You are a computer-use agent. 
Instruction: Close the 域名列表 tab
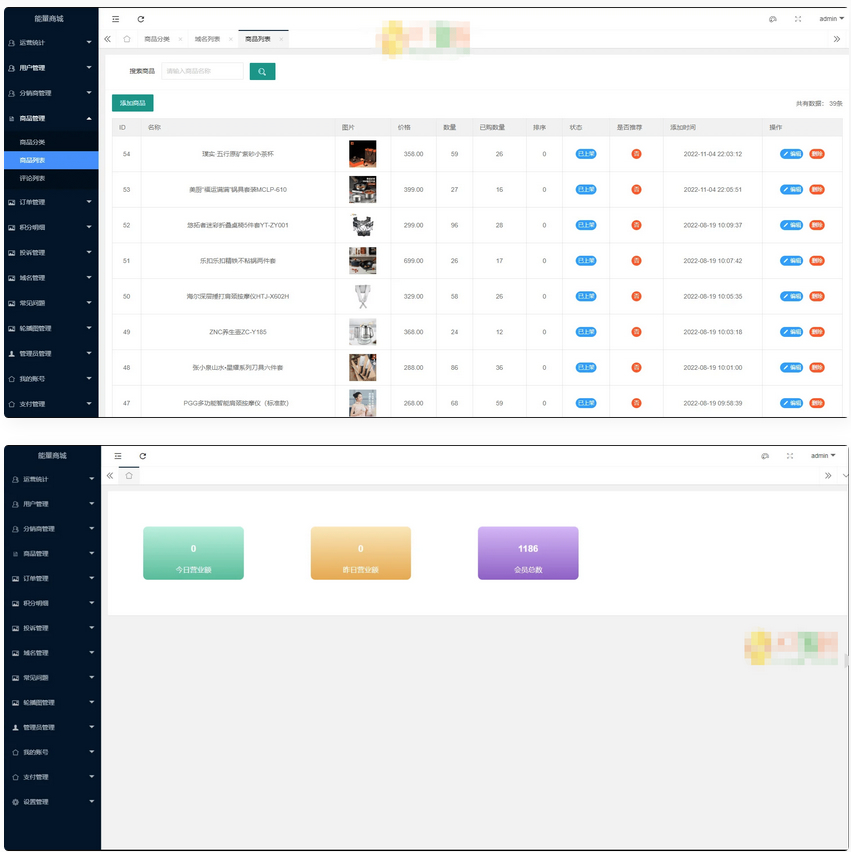(231, 39)
